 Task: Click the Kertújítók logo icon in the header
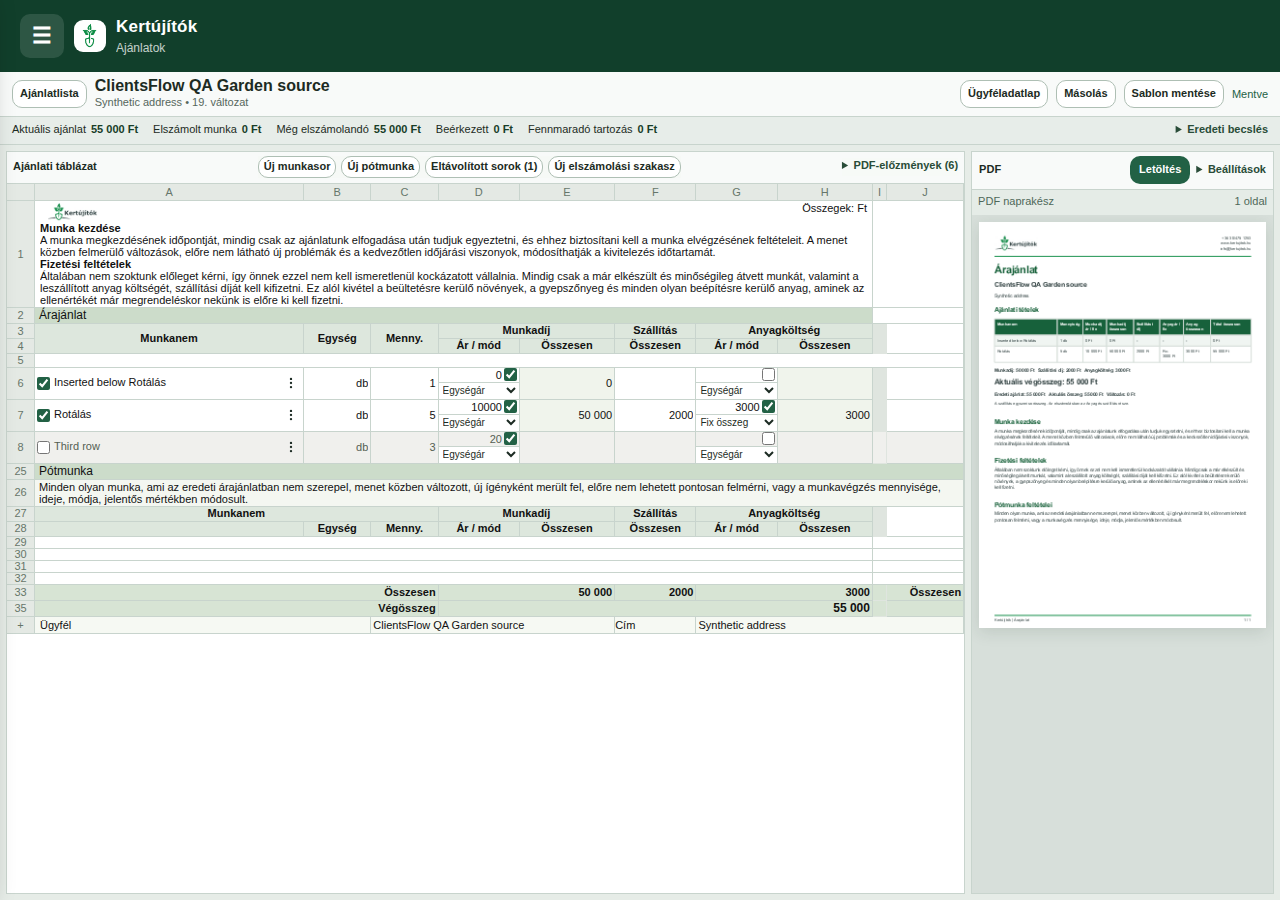[90, 36]
